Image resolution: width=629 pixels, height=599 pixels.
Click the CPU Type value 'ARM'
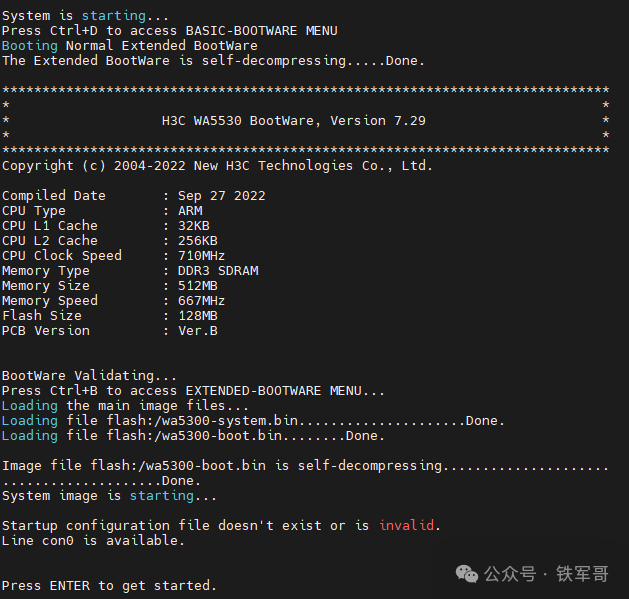pyautogui.click(x=189, y=210)
